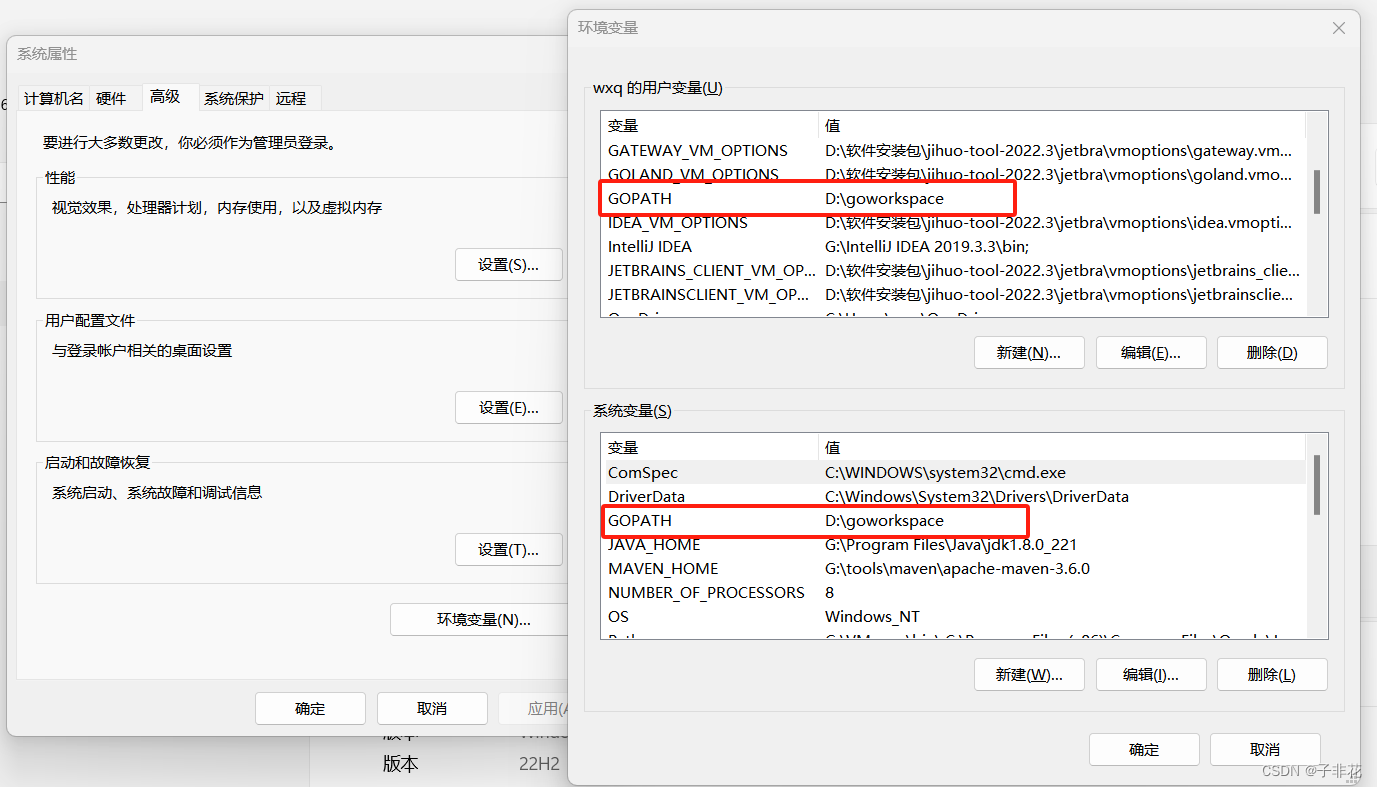Click 设置(T)... for 启动和故障恢复
The width and height of the screenshot is (1377, 787).
coord(508,549)
